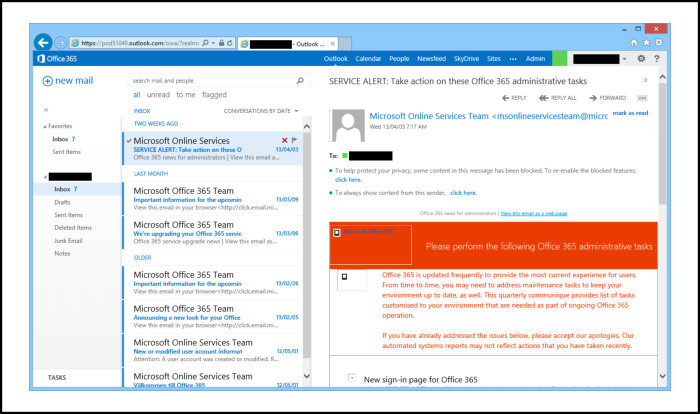Click the refresh icon in address bar
Viewport: 700px width, 414px height.
coord(229,43)
